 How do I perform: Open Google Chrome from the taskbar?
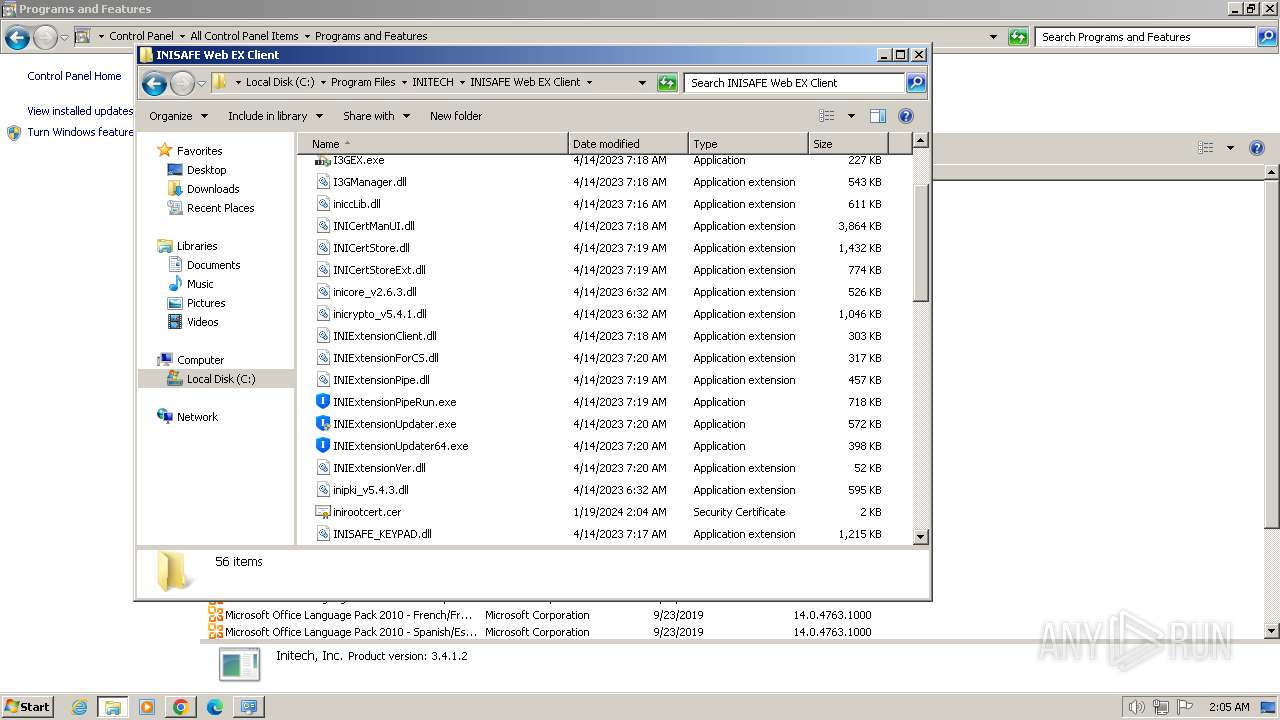click(x=181, y=707)
